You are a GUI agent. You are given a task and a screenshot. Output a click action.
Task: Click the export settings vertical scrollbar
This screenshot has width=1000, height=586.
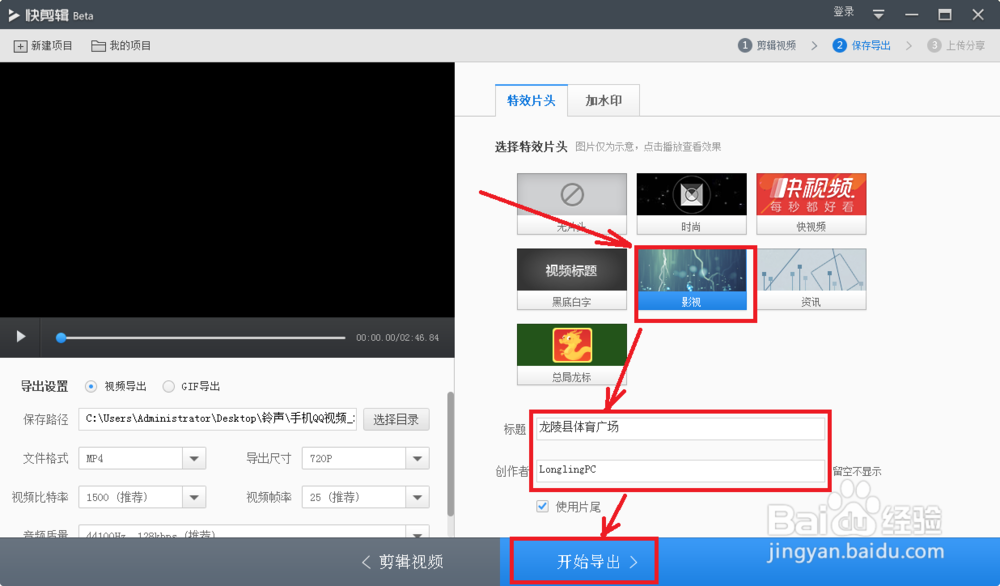450,454
